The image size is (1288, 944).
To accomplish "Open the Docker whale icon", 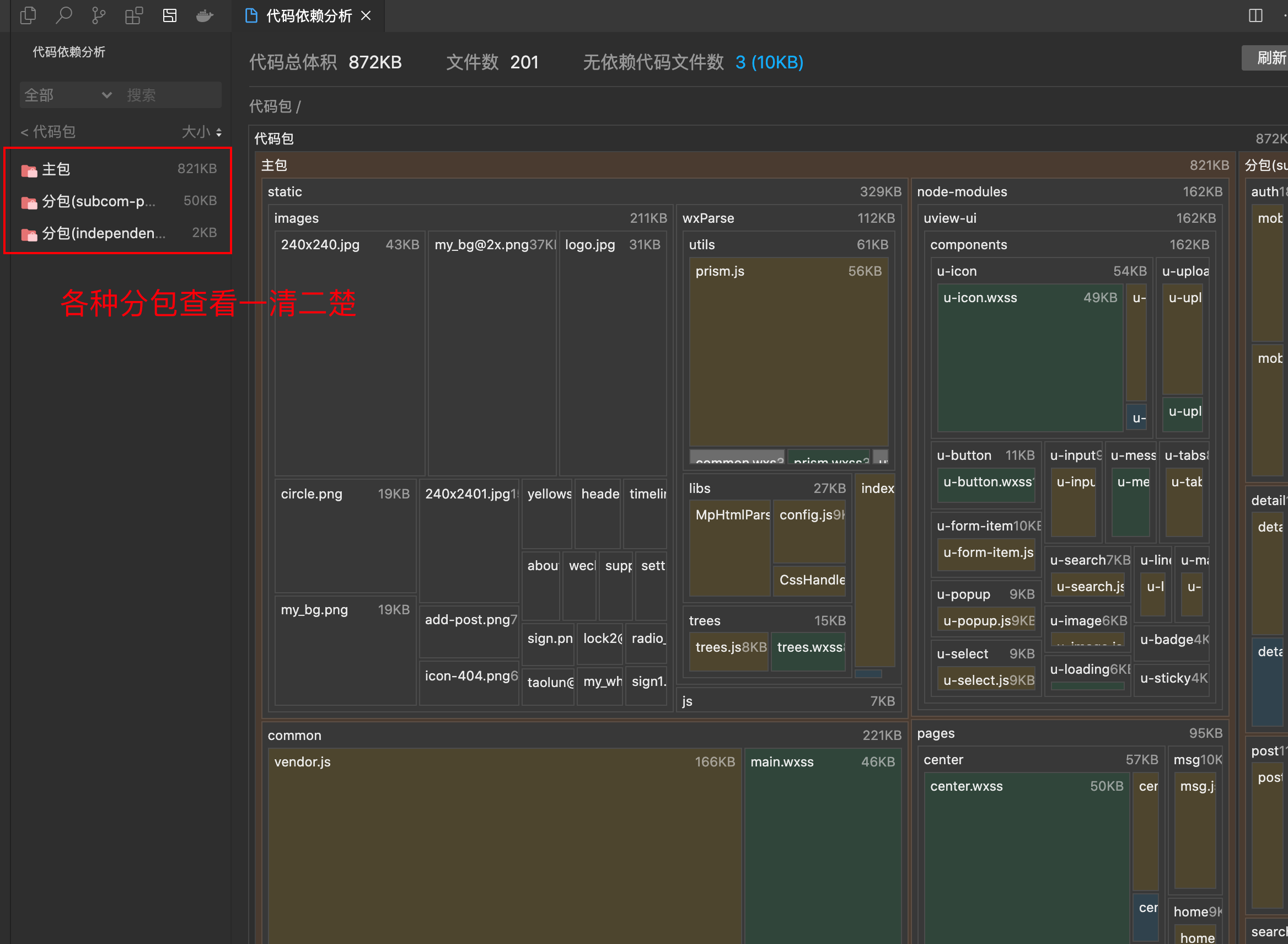I will coord(205,15).
